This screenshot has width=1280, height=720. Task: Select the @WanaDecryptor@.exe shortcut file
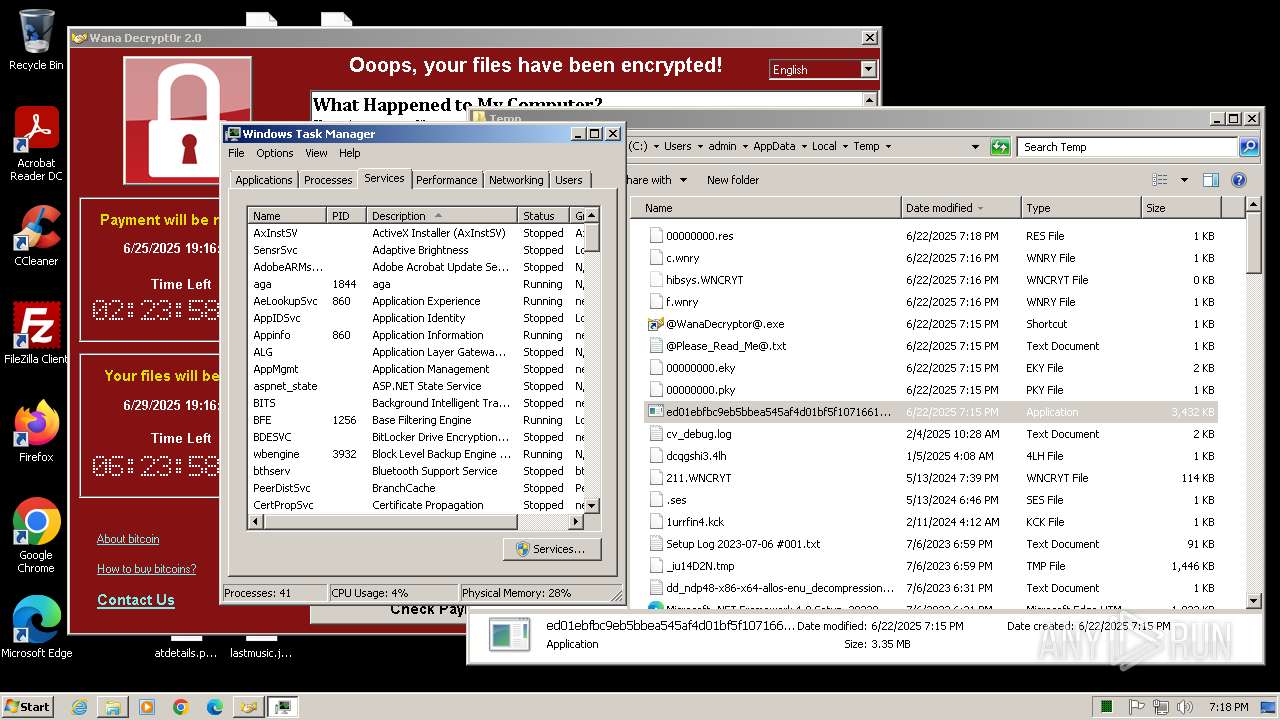point(930,324)
